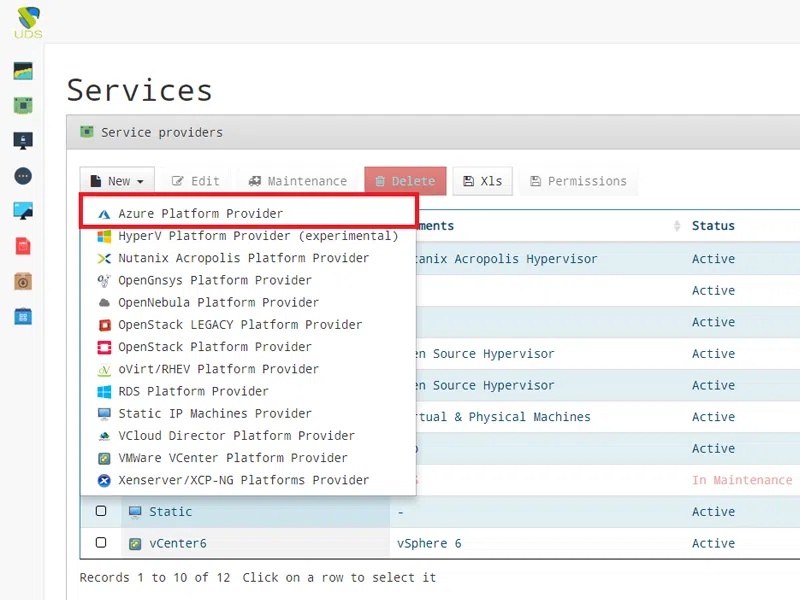
Task: Choose RDS Platform Provider
Action: click(248, 391)
